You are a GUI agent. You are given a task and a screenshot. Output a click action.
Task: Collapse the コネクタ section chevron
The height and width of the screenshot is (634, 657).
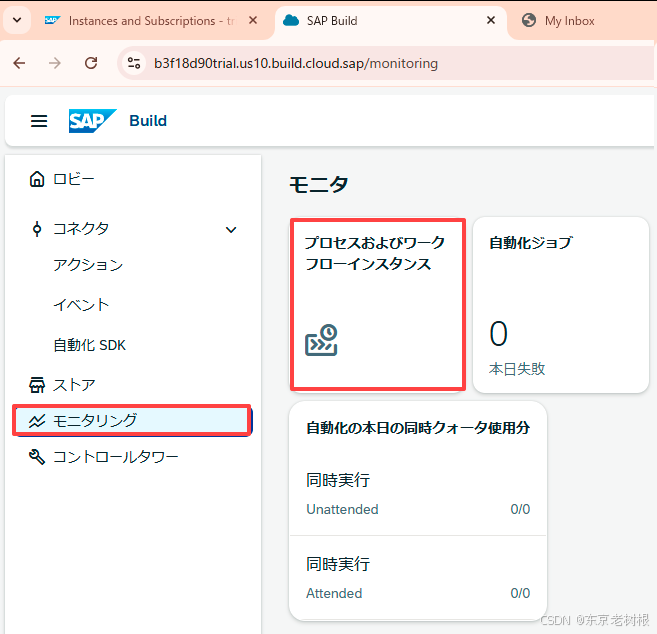pyautogui.click(x=231, y=230)
